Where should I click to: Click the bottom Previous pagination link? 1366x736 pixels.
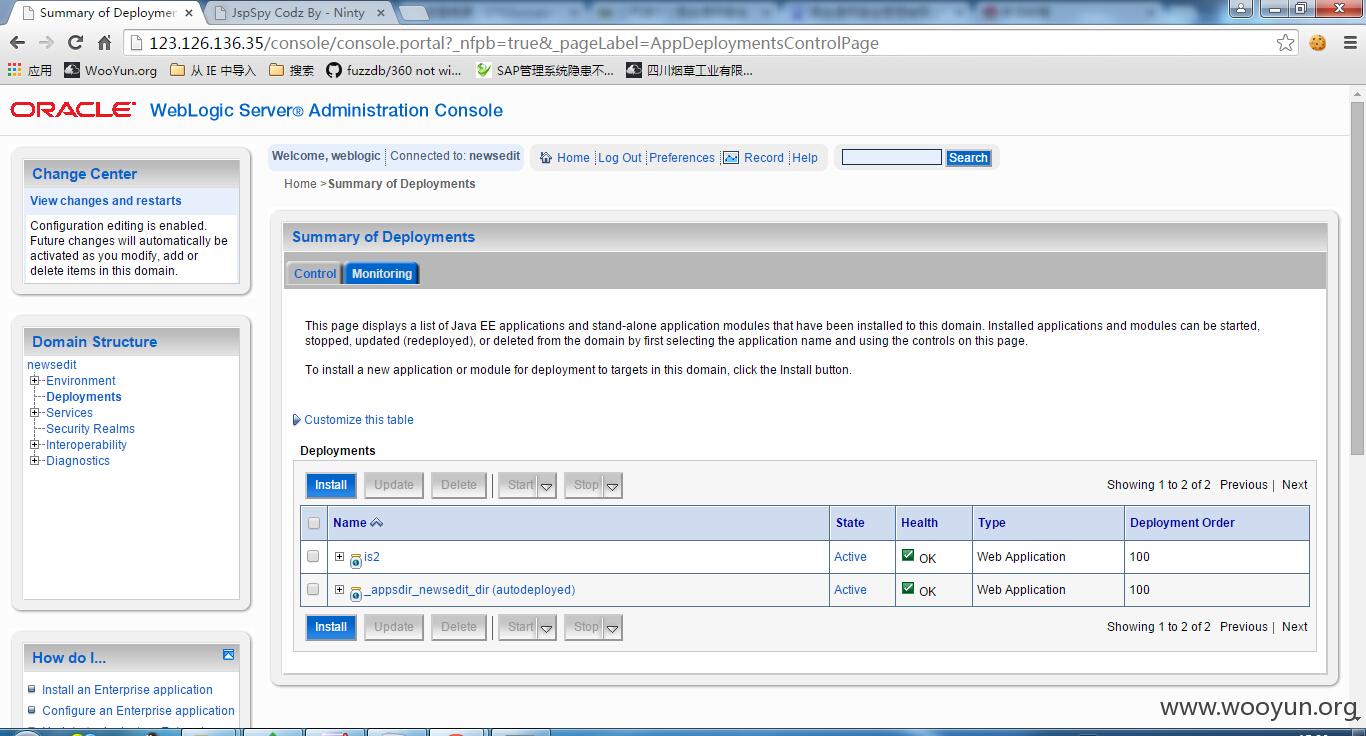click(x=1244, y=627)
